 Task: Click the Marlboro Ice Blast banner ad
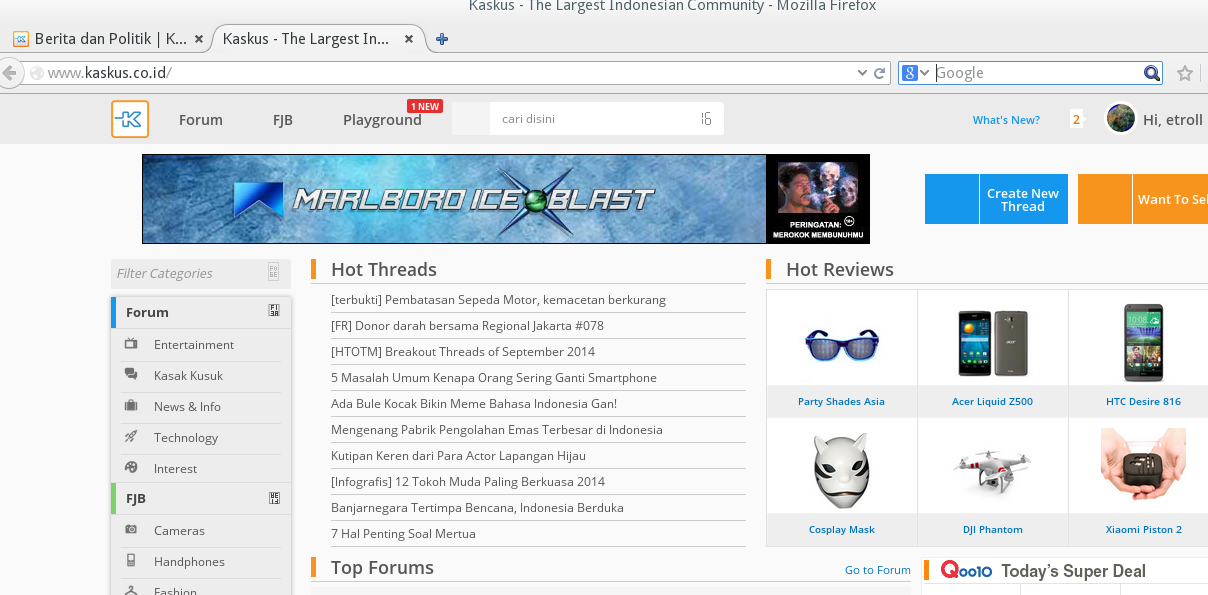point(506,199)
